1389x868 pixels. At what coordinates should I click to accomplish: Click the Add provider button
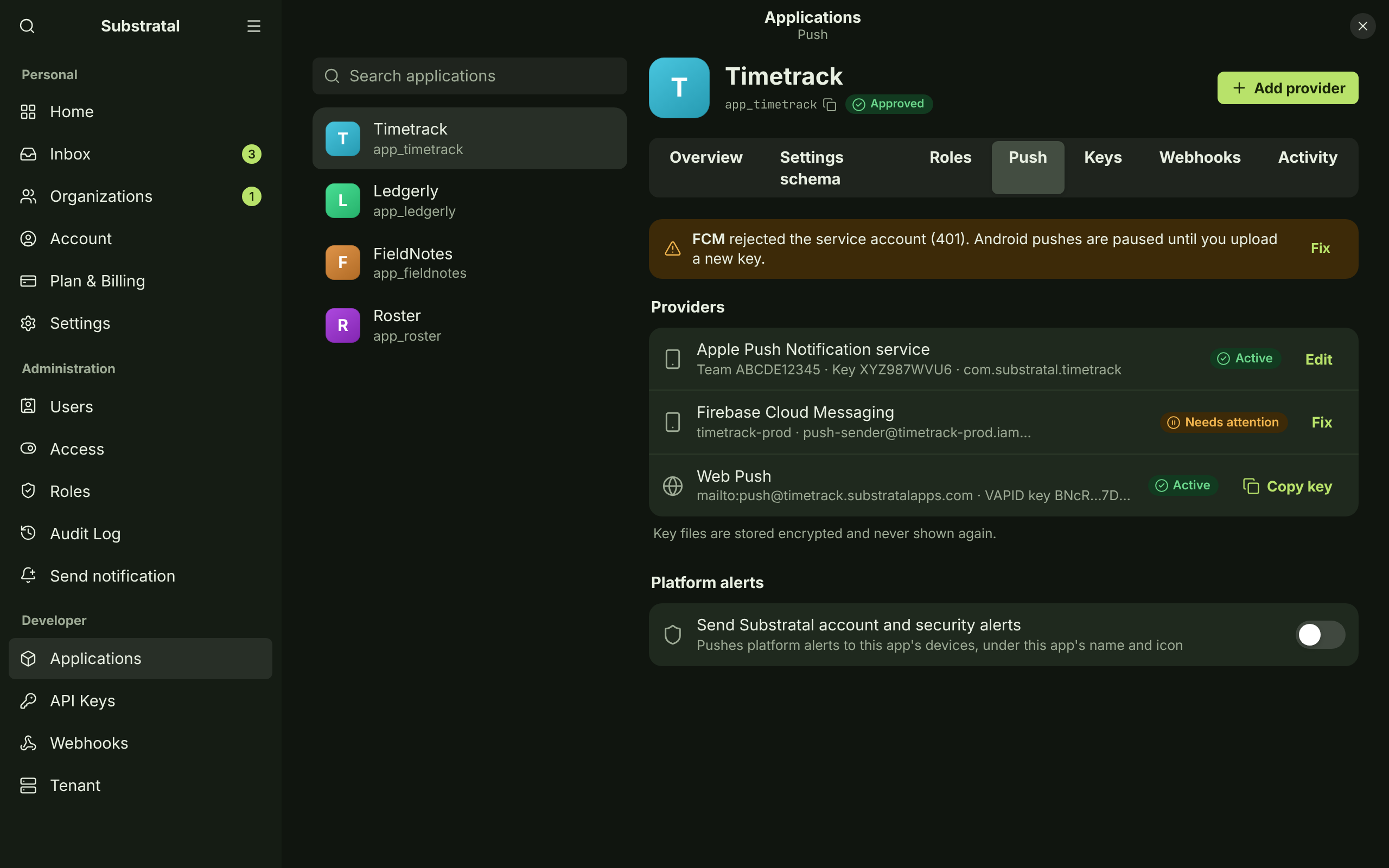tap(1288, 88)
